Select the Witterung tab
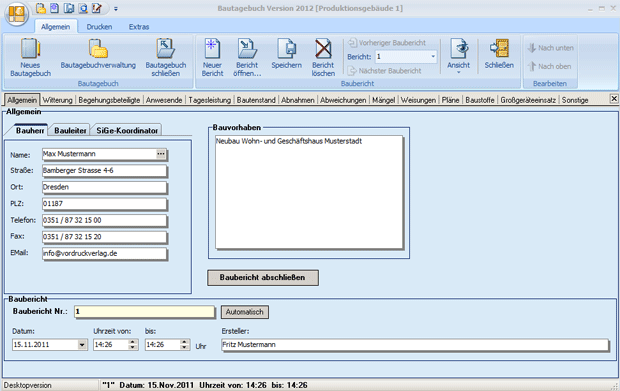Viewport: 620px width, 391px height. coord(57,100)
